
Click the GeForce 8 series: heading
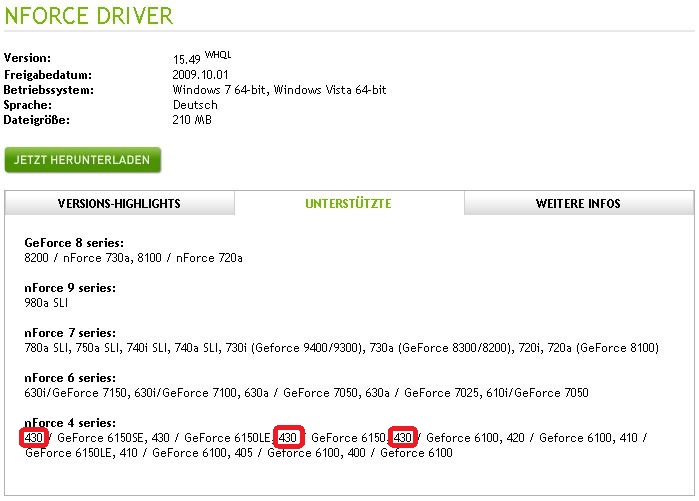[74, 242]
